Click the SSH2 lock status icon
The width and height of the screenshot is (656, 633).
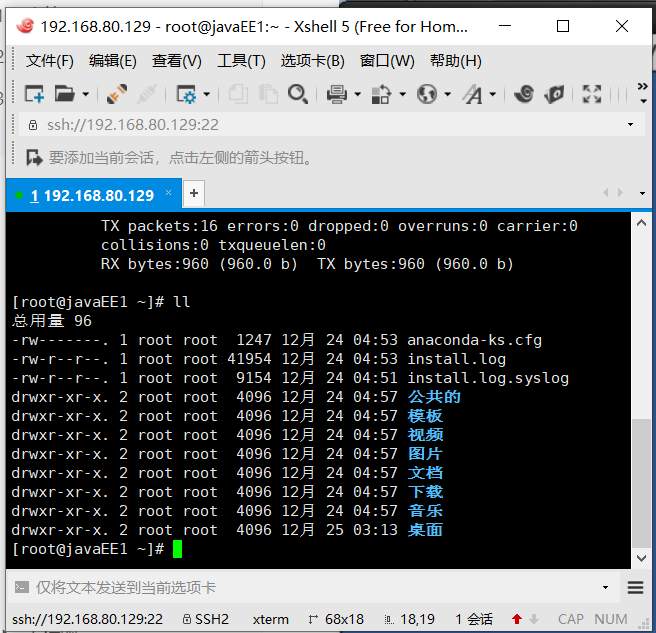[x=187, y=619]
